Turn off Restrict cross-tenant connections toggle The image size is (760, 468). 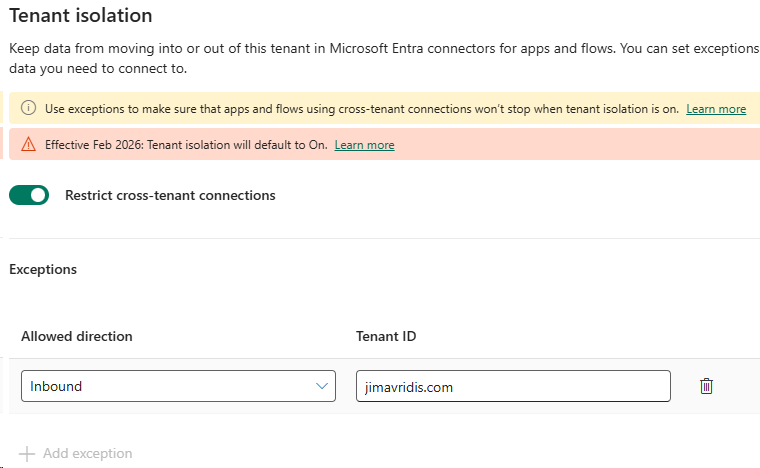(29, 196)
